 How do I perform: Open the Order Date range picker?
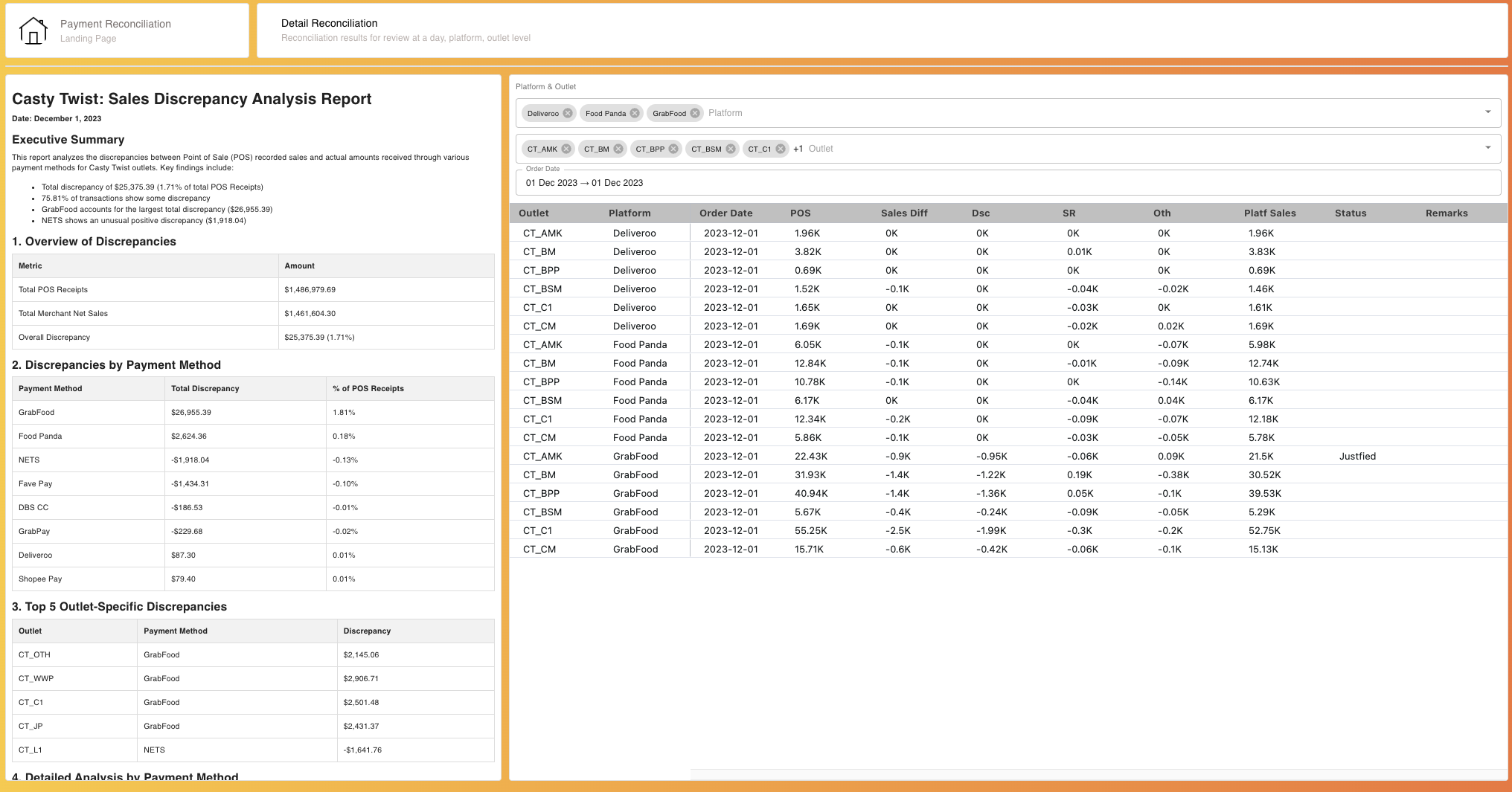click(1008, 183)
